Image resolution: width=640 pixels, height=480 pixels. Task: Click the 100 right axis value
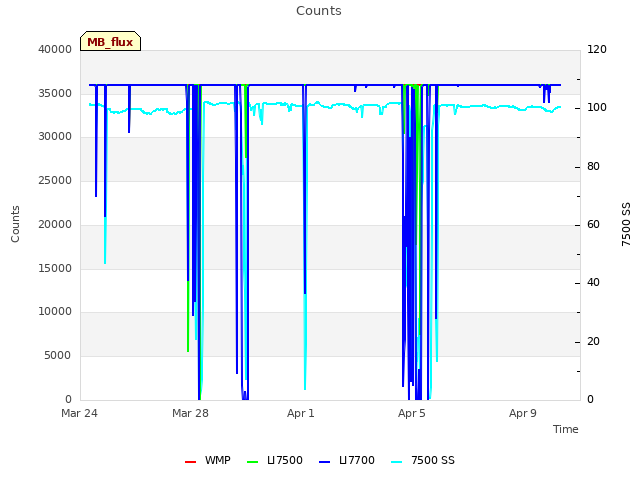[x=597, y=108]
